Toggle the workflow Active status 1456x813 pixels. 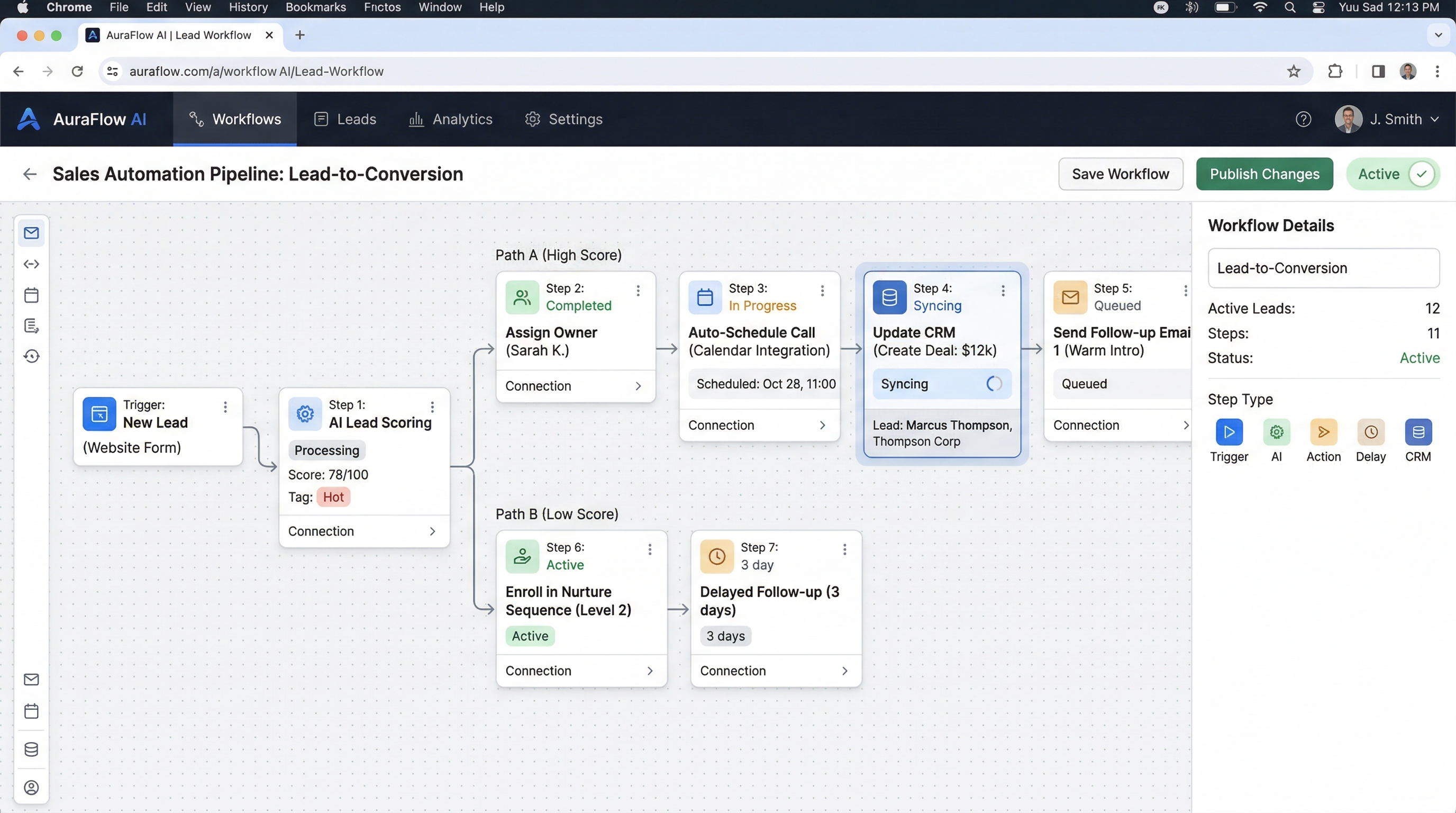click(1393, 174)
